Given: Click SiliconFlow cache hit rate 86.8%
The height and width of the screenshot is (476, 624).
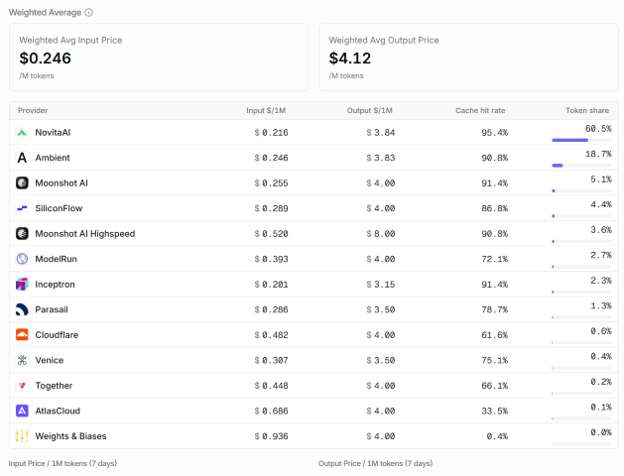Looking at the screenshot, I should [495, 208].
